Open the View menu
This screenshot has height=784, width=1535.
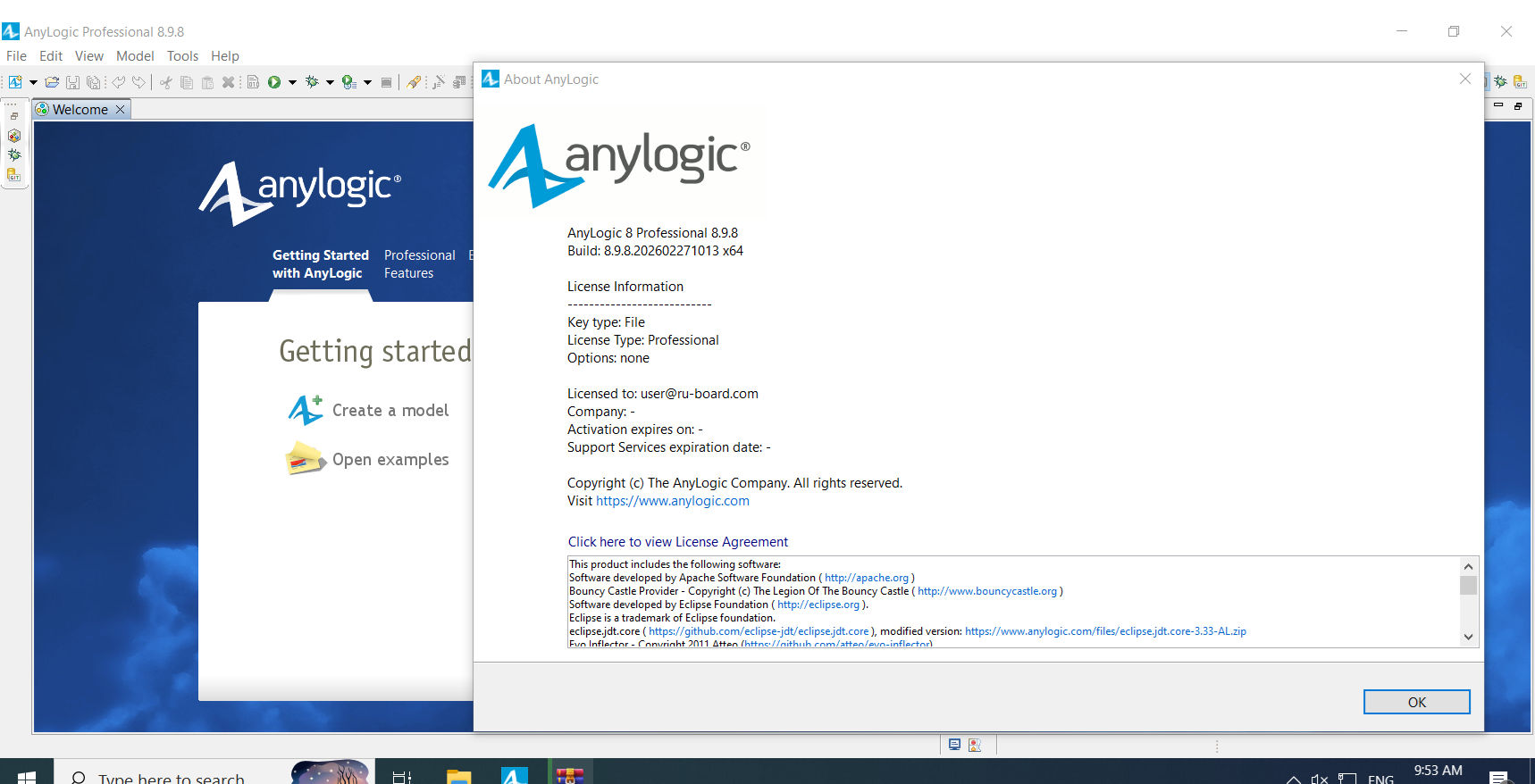tap(89, 55)
